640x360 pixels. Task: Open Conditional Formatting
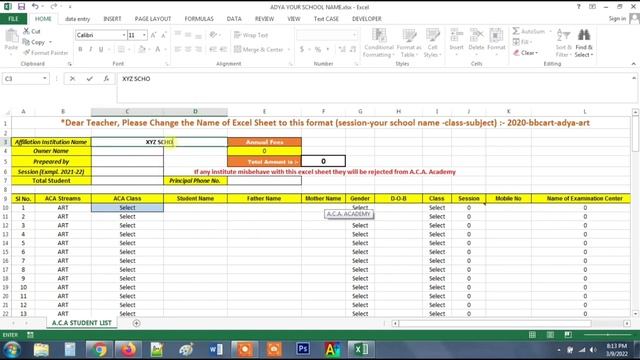click(x=379, y=42)
